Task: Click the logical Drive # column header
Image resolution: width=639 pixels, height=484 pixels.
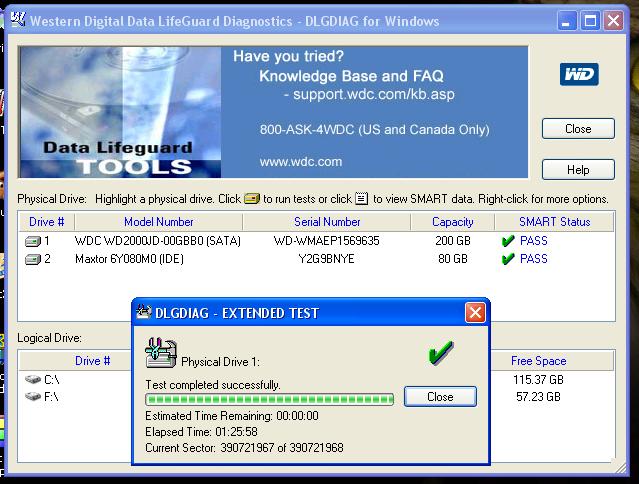Action: click(x=92, y=361)
